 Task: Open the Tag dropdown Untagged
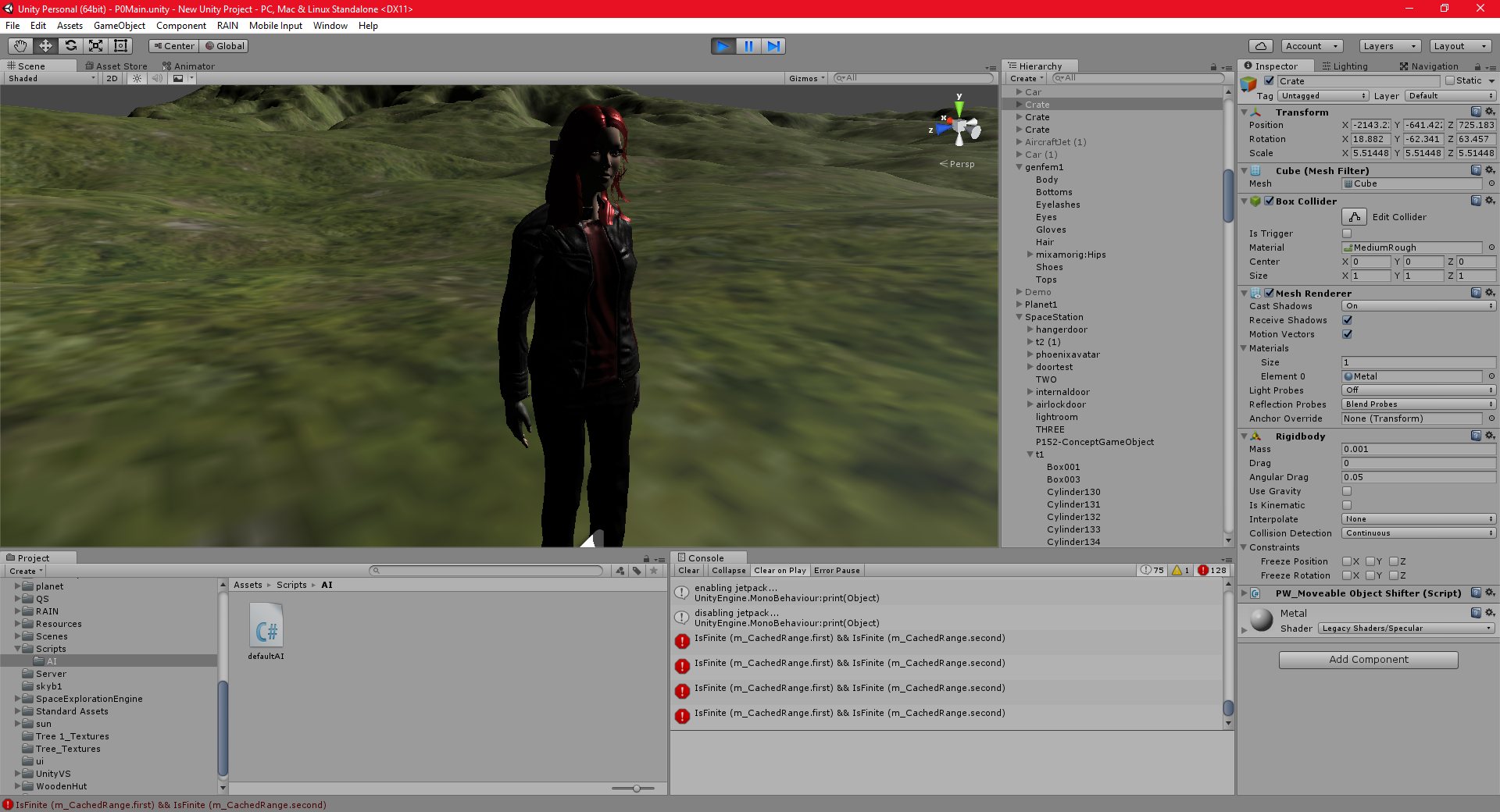1323,96
